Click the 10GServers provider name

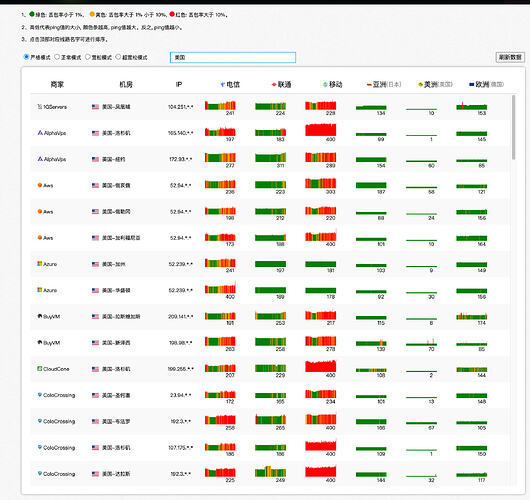(55, 107)
